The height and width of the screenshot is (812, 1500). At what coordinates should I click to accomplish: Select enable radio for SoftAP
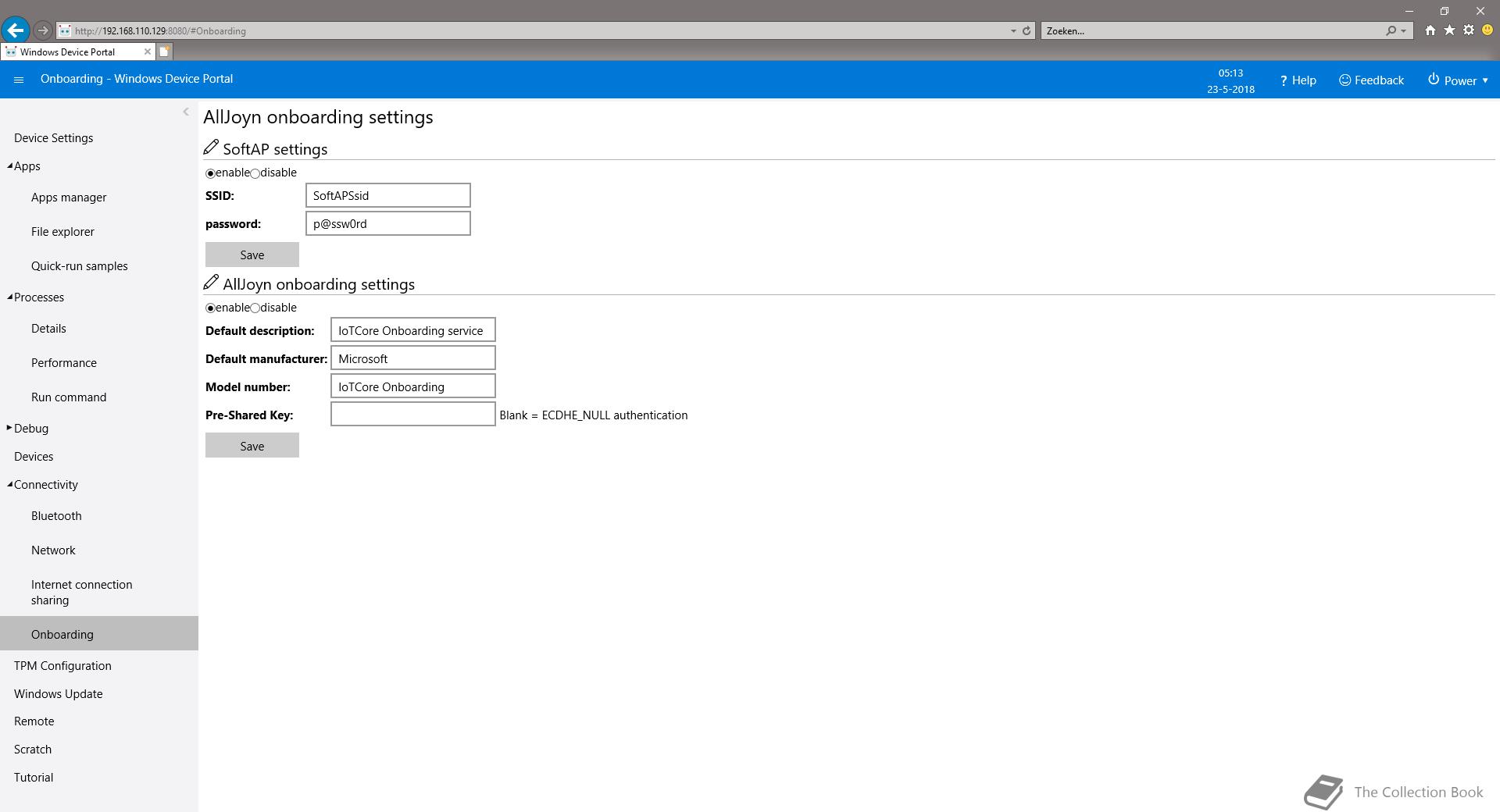[210, 173]
